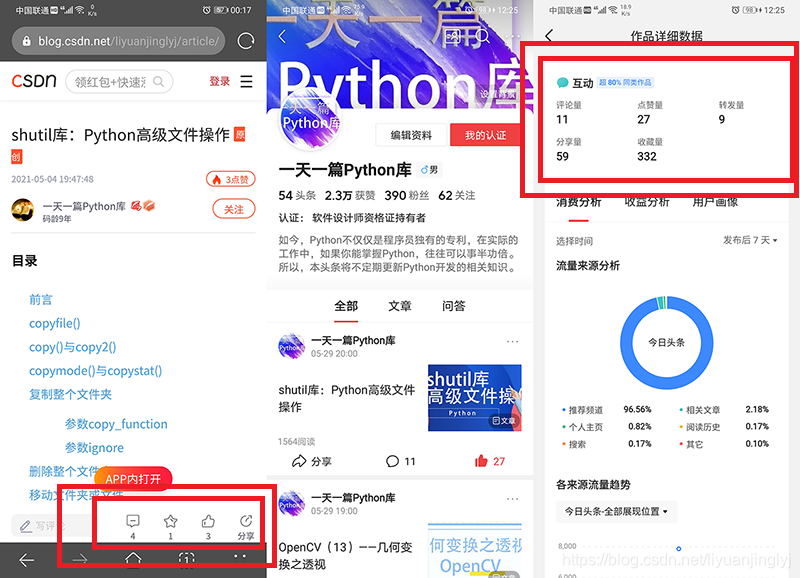Screen dimensions: 800x578
Task: Open the 发布后7天 time dropdown
Action: tap(750, 240)
